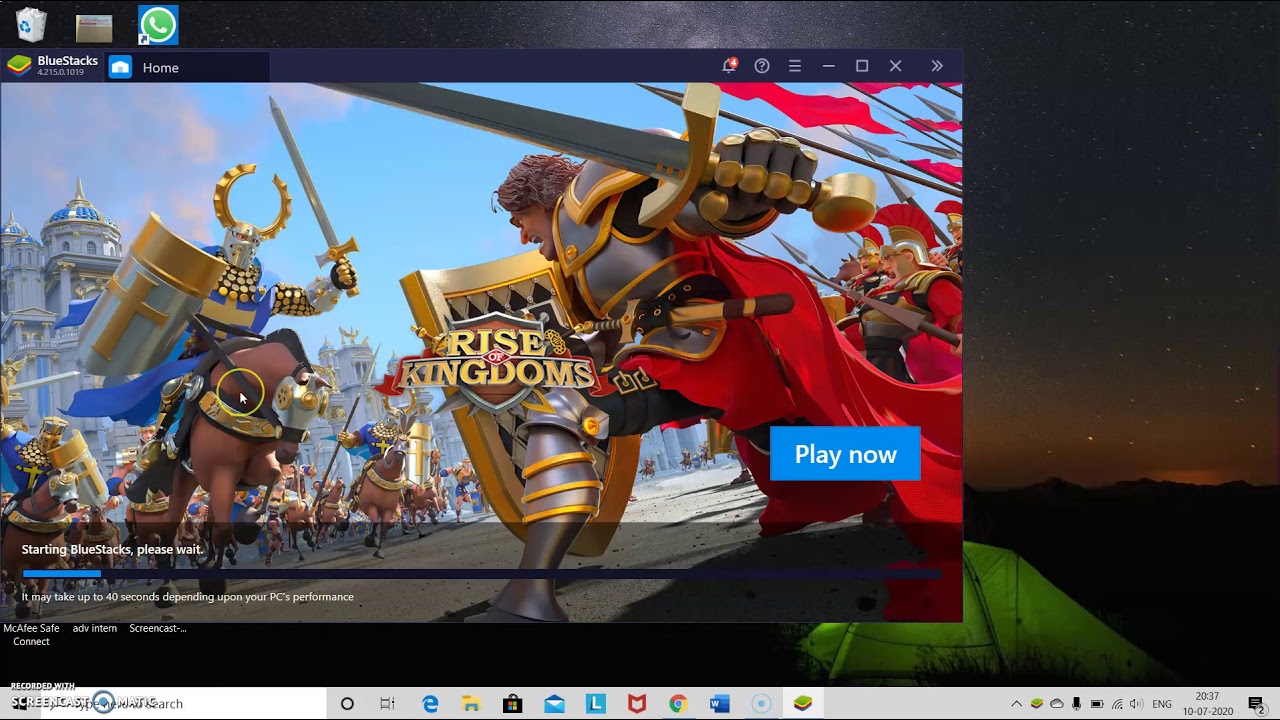
Task: Open the WhatsApp desktop shortcut
Action: (x=158, y=25)
